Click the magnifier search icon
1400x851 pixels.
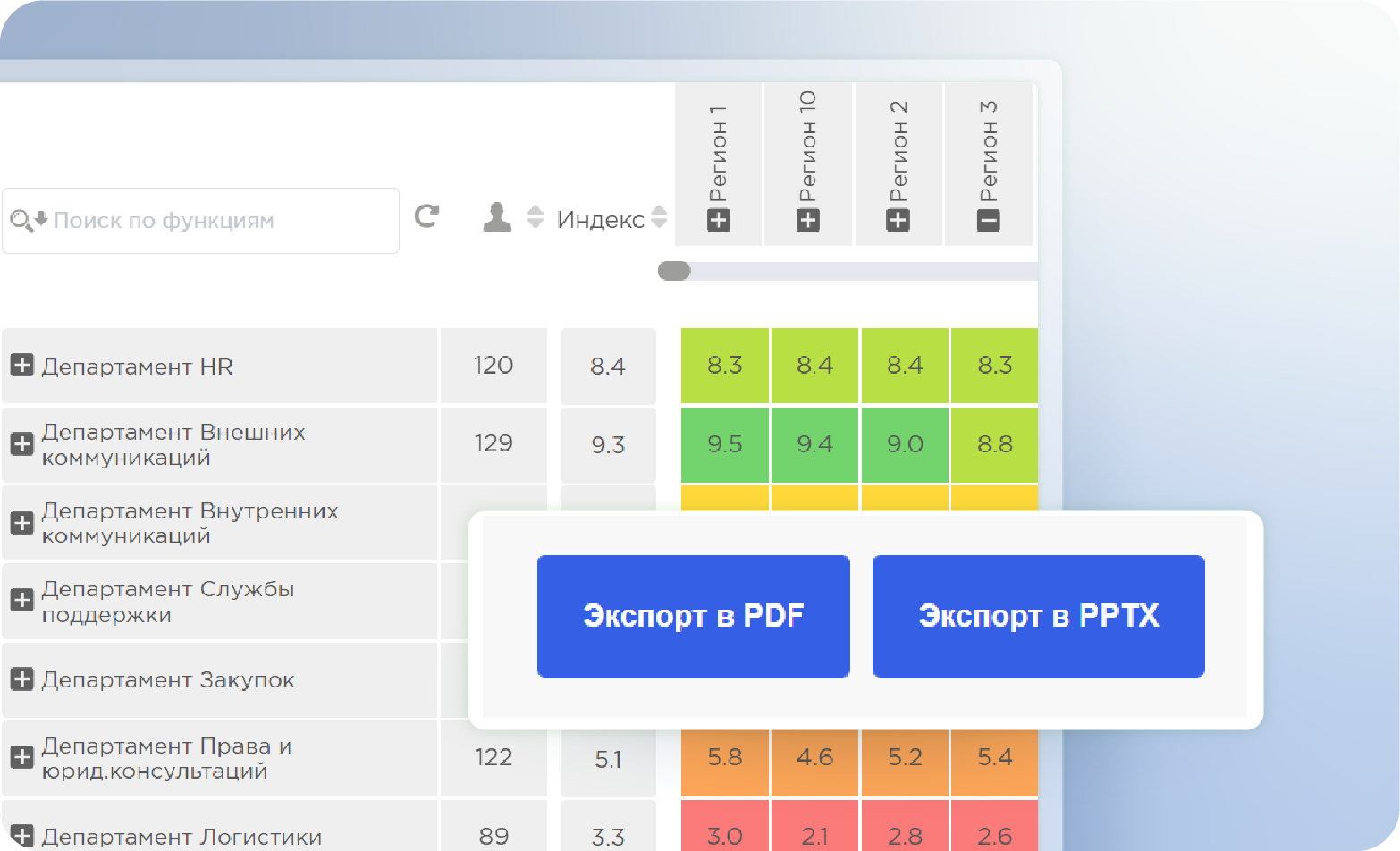point(21,220)
